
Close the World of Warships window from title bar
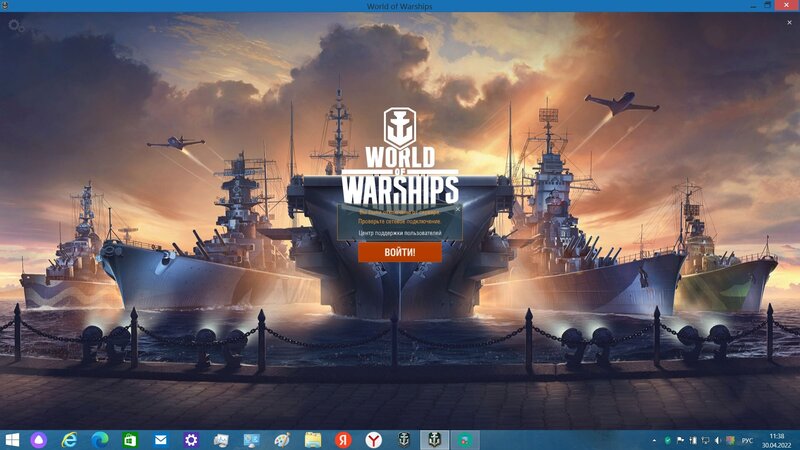(x=787, y=5)
